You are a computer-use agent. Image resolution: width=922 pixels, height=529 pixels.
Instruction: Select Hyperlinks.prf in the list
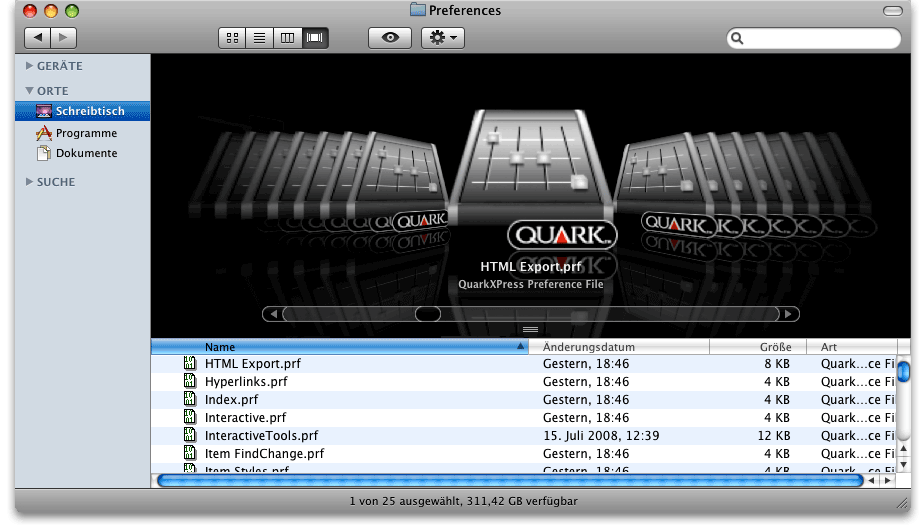pyautogui.click(x=523, y=381)
